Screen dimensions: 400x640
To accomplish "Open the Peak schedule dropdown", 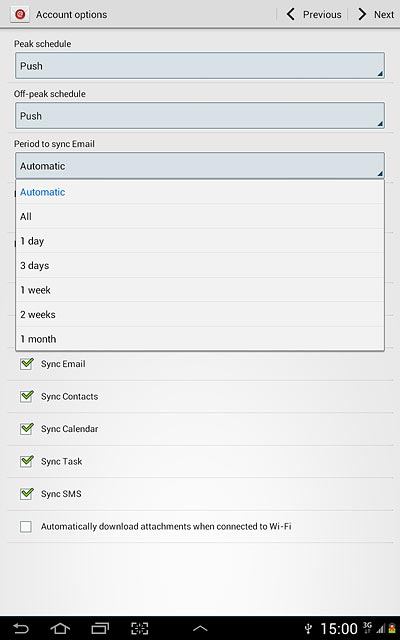I will coord(200,65).
